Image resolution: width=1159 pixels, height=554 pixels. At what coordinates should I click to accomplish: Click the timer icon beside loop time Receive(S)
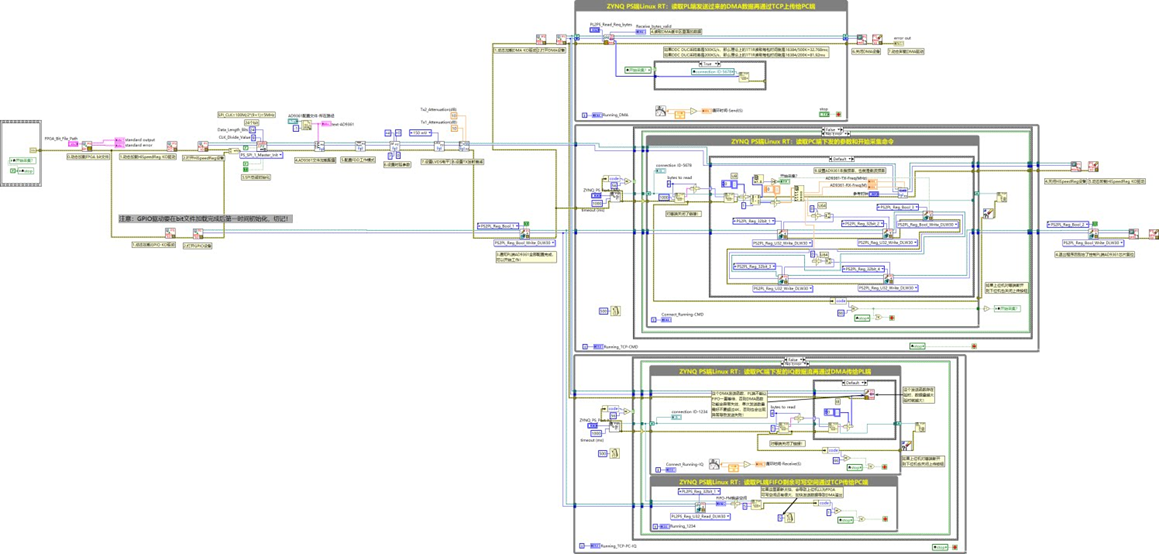click(x=714, y=464)
